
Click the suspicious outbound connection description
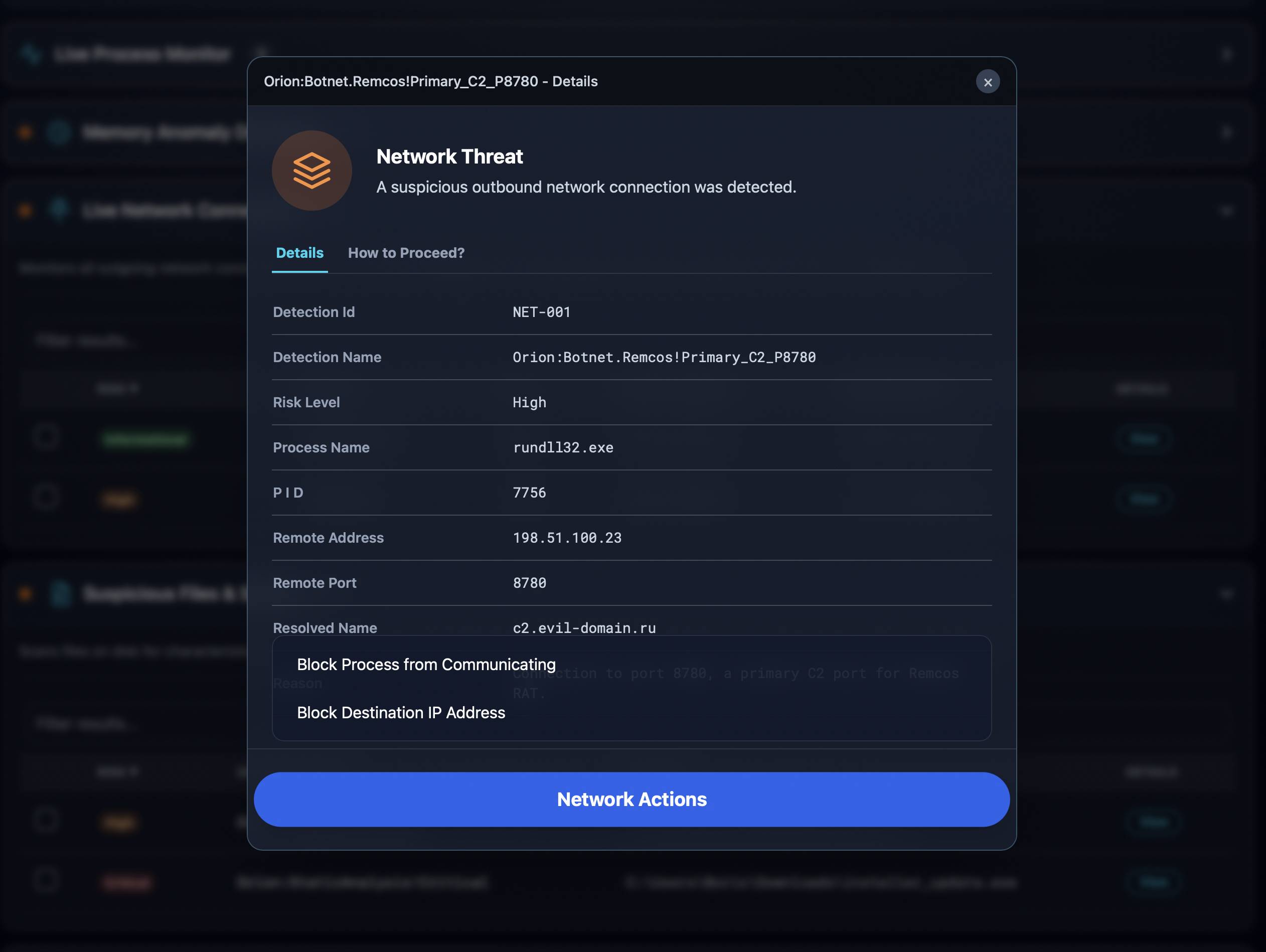tap(586, 187)
